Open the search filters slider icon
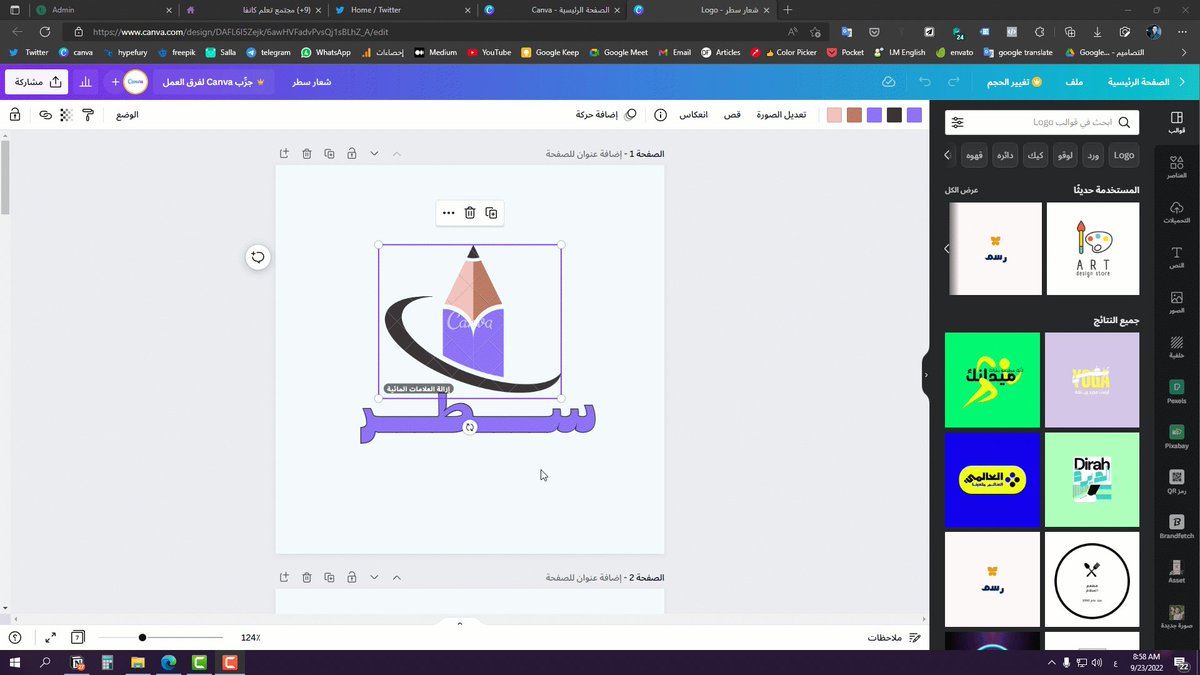The width and height of the screenshot is (1200, 675). click(958, 122)
